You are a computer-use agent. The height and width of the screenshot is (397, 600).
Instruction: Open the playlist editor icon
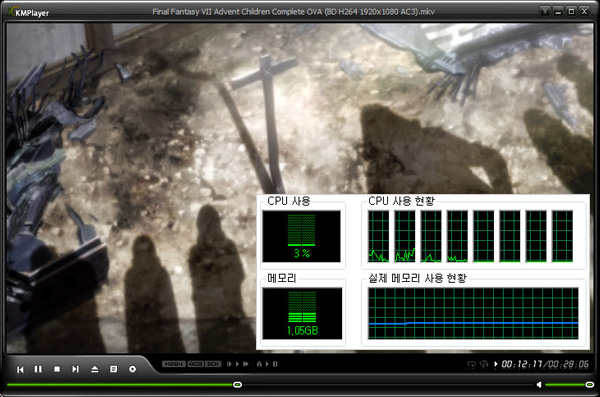point(114,369)
